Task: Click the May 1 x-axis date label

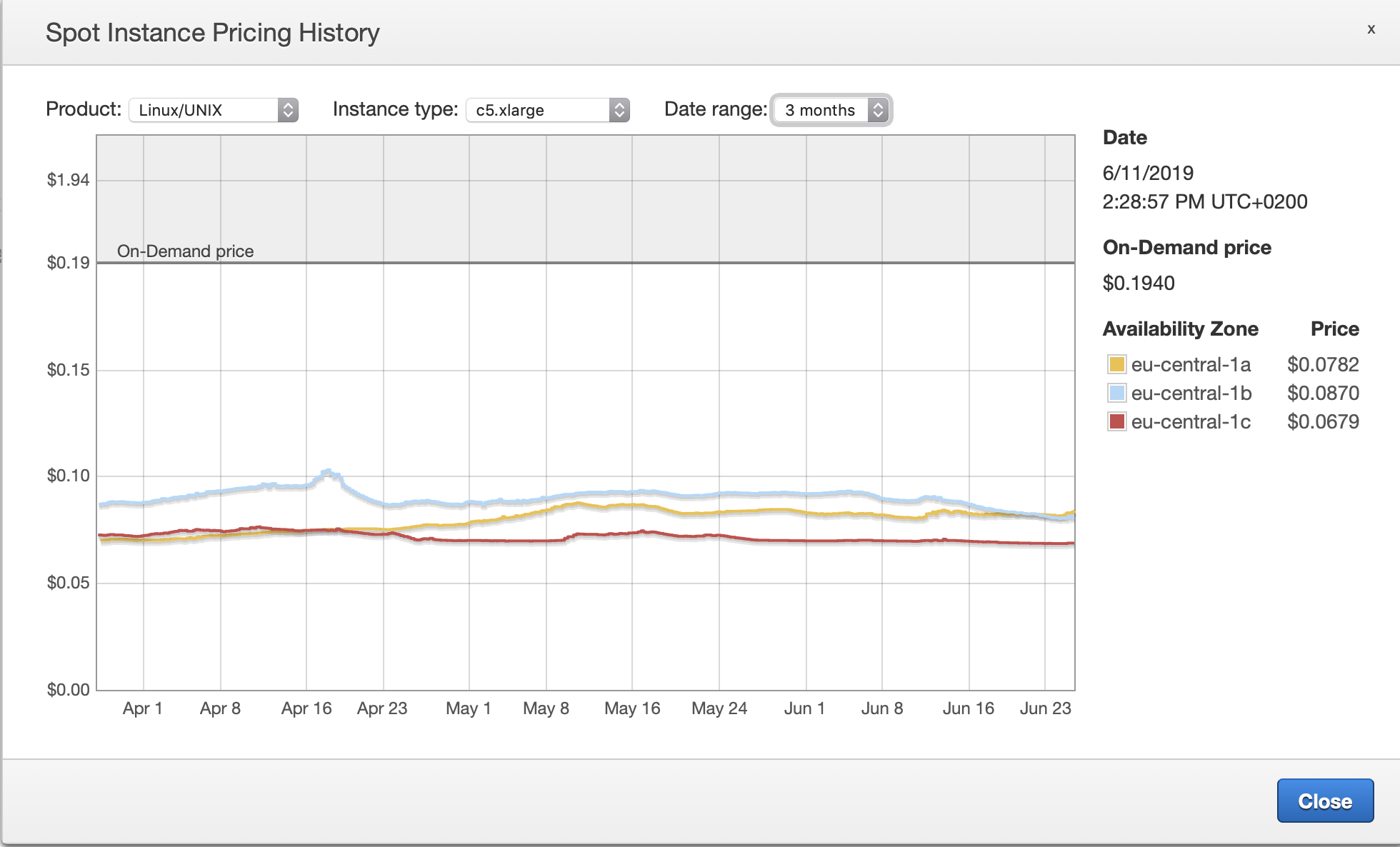Action: coord(468,708)
